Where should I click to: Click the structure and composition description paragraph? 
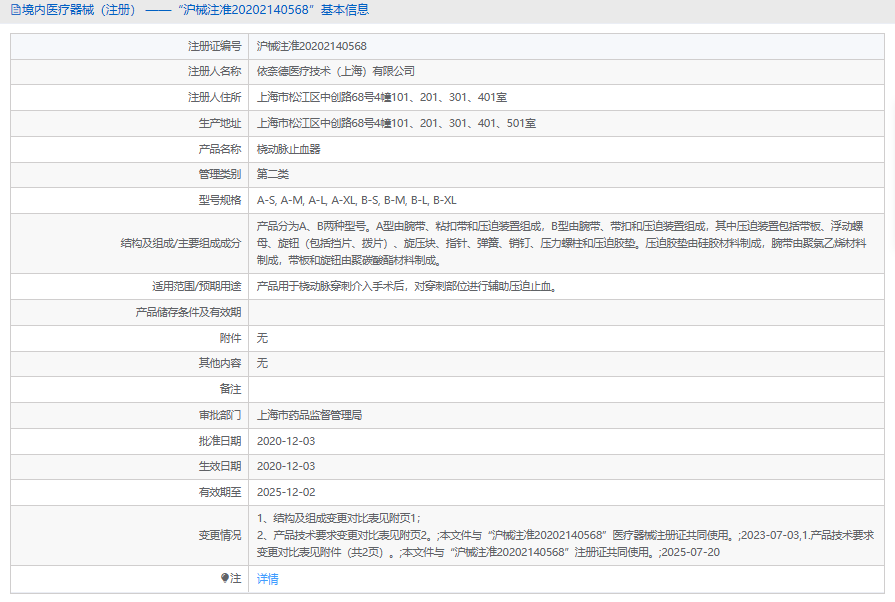click(x=560, y=243)
